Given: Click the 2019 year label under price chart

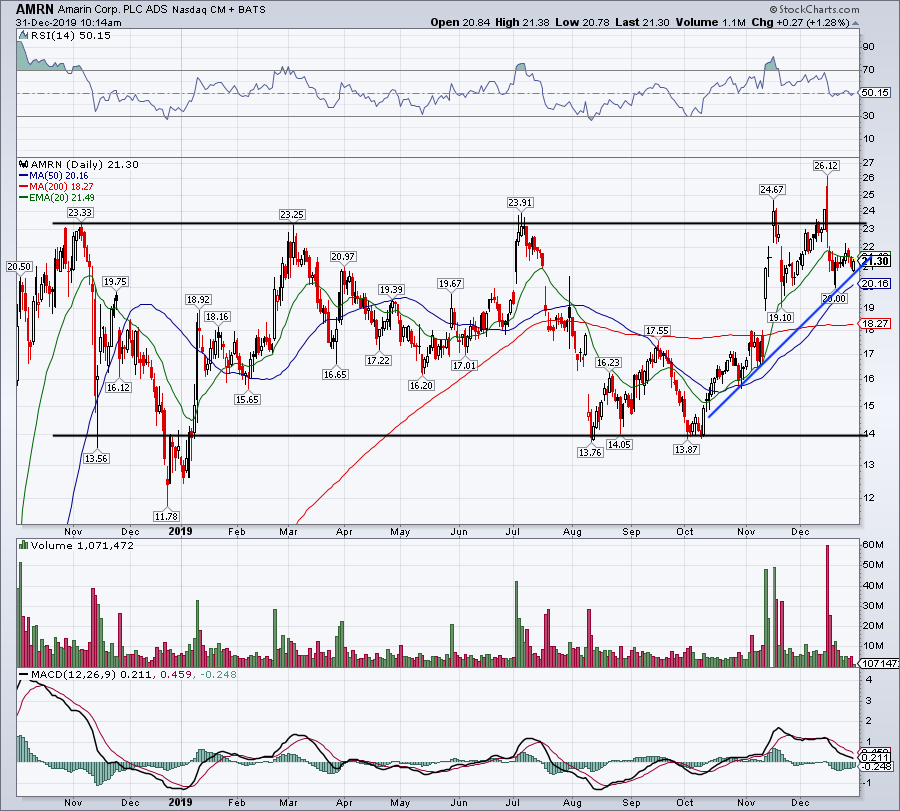Looking at the screenshot, I should [180, 531].
